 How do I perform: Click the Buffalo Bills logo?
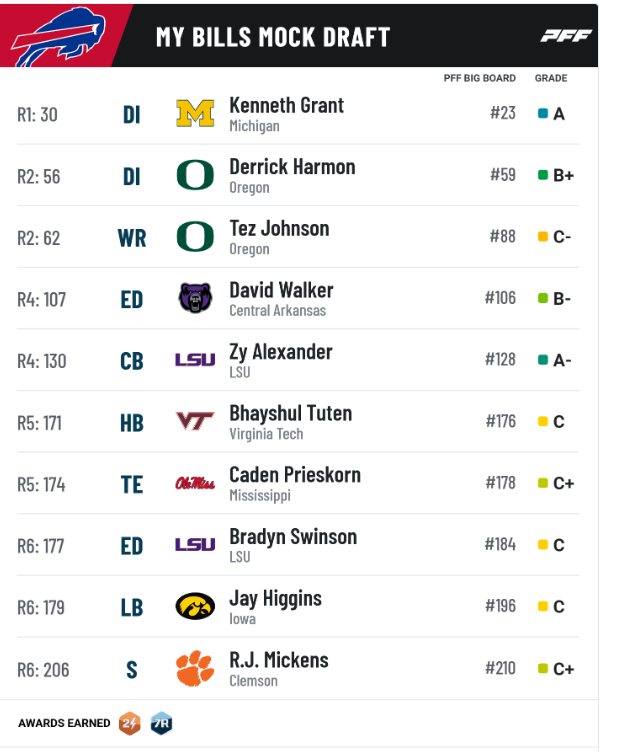[x=58, y=37]
